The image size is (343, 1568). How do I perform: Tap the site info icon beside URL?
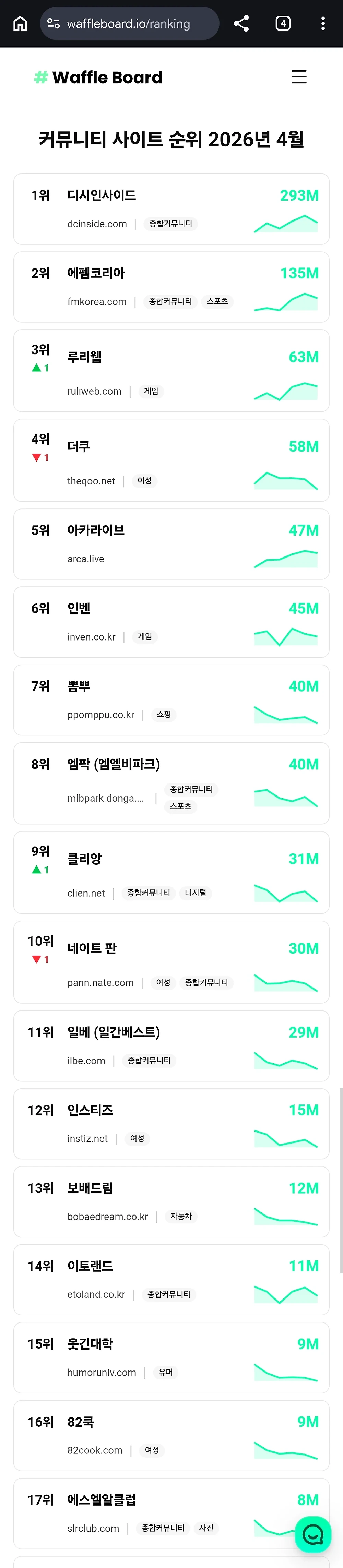[x=54, y=24]
